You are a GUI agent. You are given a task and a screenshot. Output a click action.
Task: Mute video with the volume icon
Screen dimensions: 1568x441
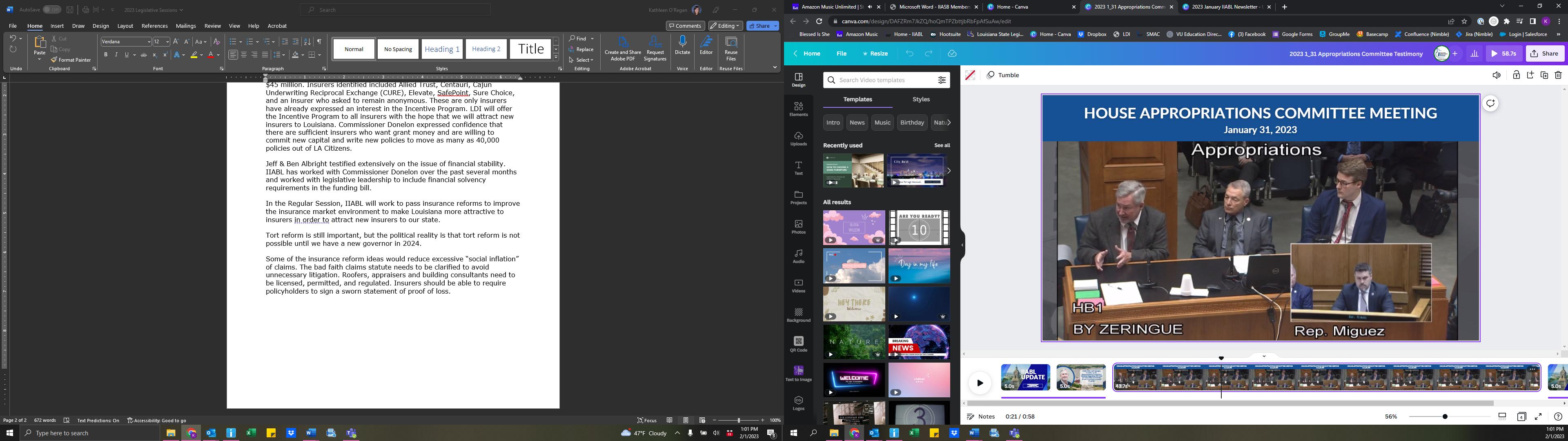pos(1496,76)
